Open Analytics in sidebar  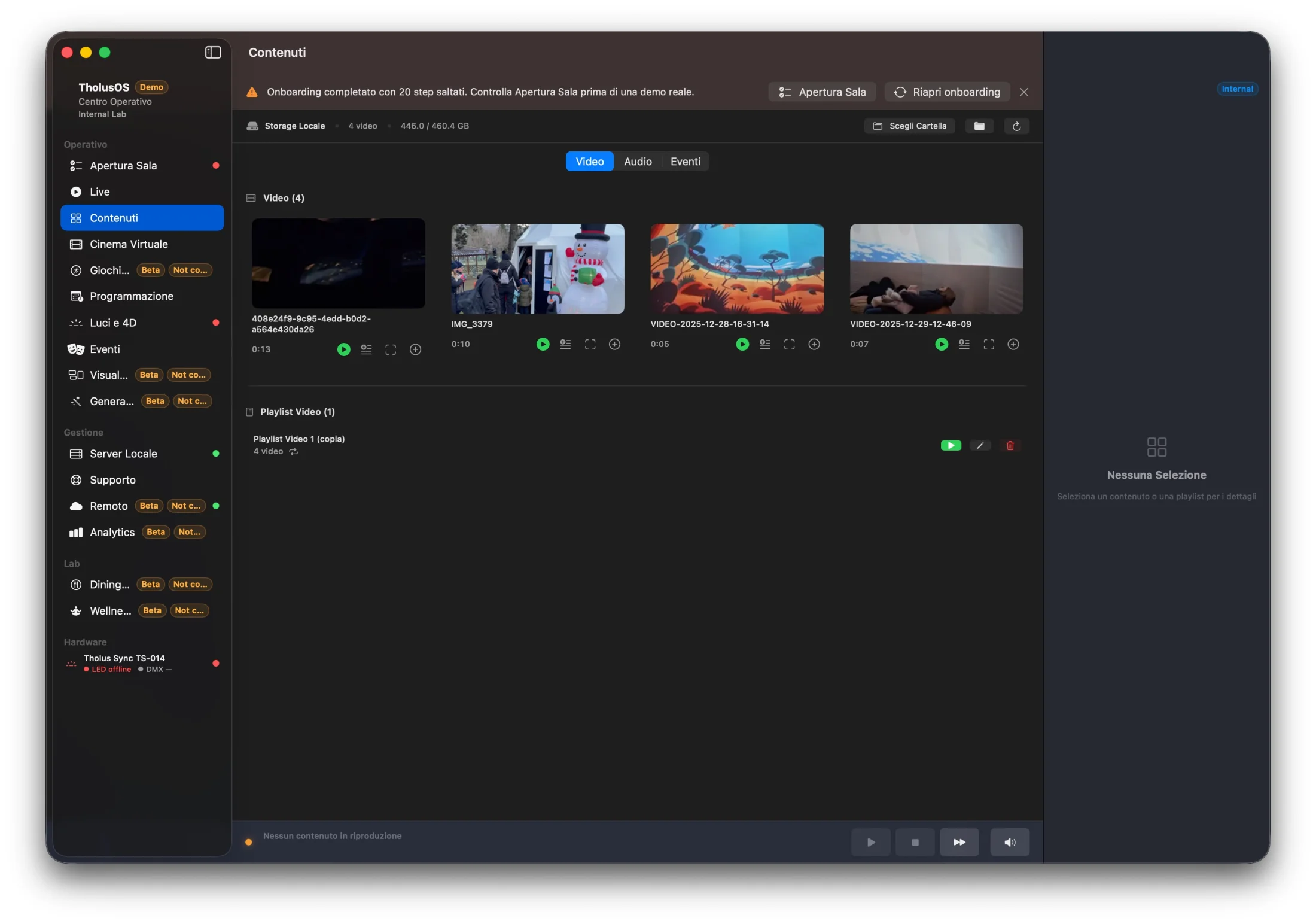[x=142, y=533]
